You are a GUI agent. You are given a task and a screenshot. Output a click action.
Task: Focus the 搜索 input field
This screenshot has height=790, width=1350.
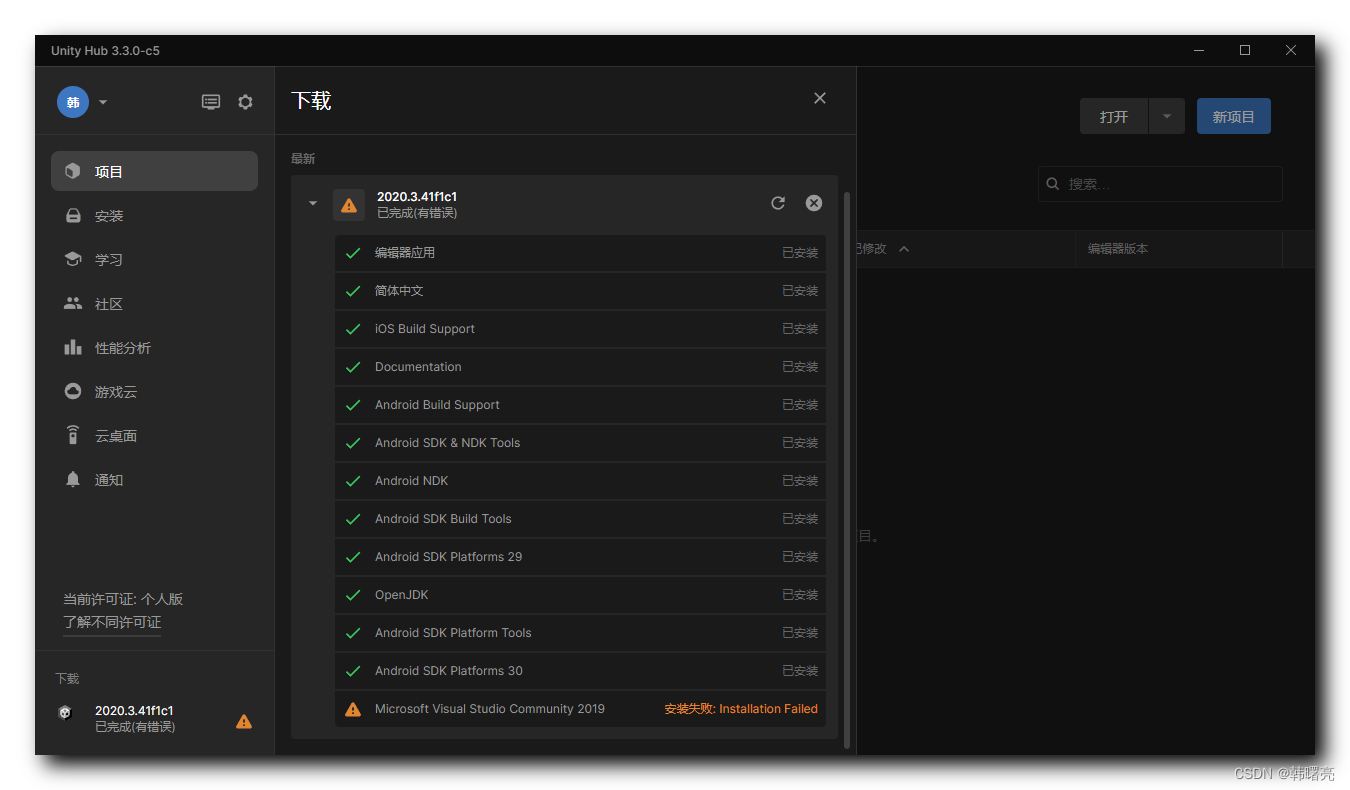pos(1160,184)
